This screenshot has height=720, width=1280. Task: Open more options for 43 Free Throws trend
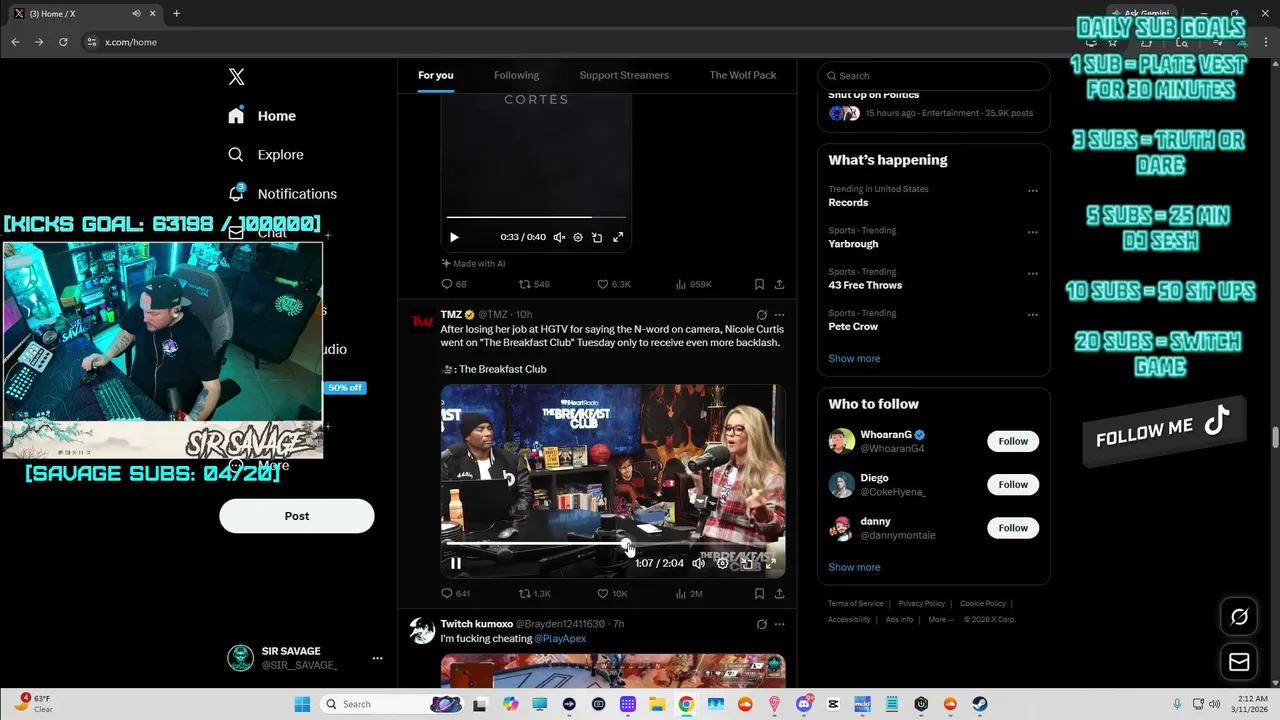click(x=1033, y=273)
